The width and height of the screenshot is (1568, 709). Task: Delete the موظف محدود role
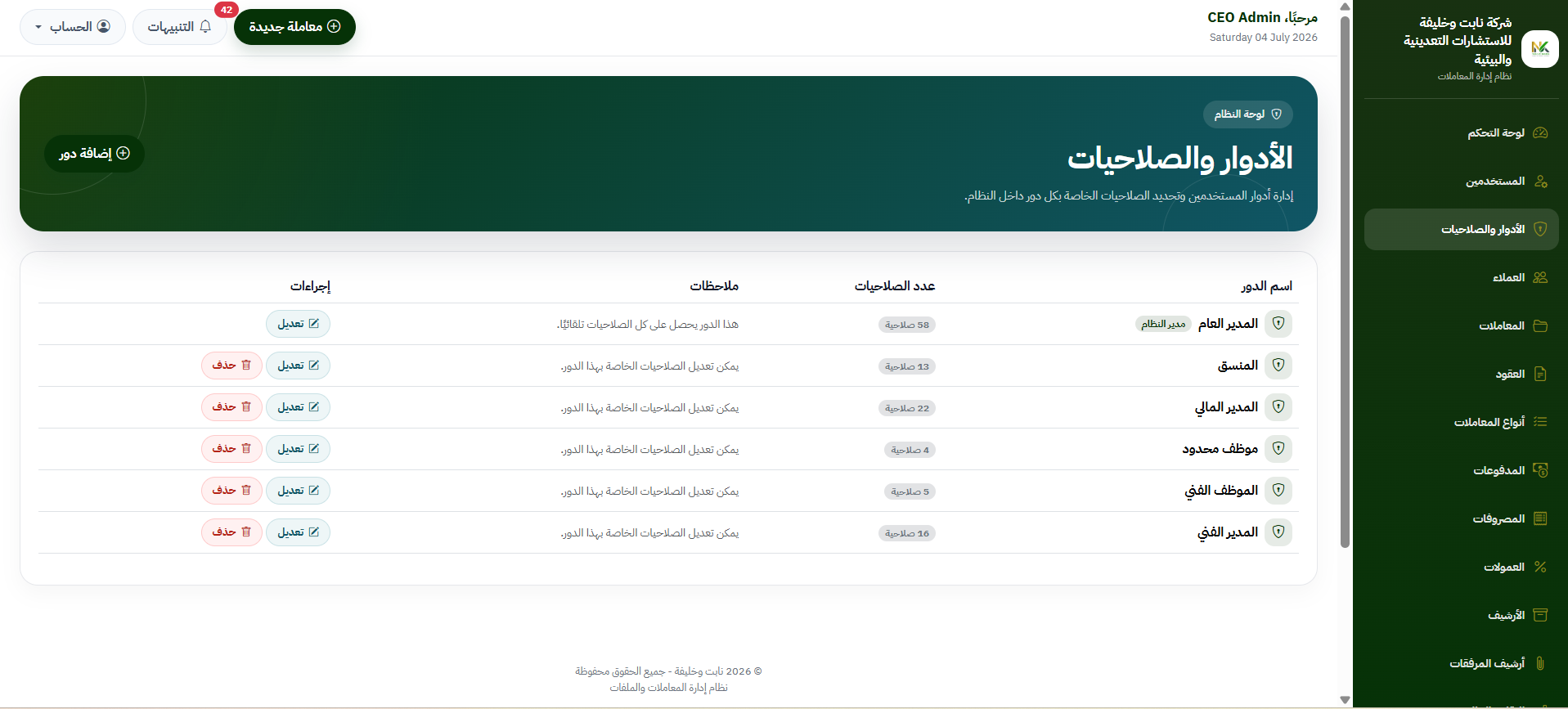[x=231, y=449]
